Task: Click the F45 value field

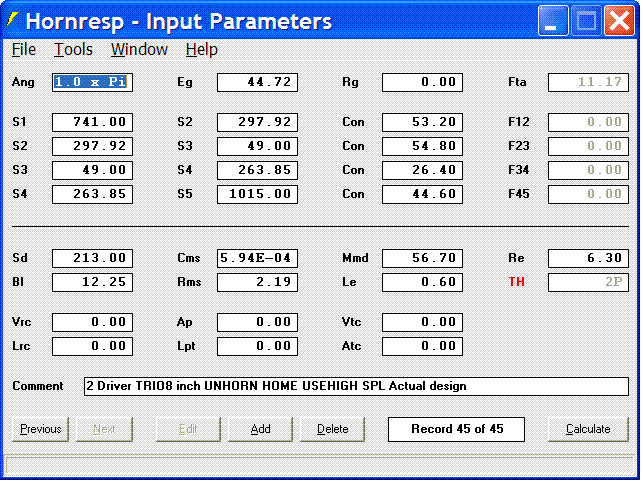Action: coord(588,194)
